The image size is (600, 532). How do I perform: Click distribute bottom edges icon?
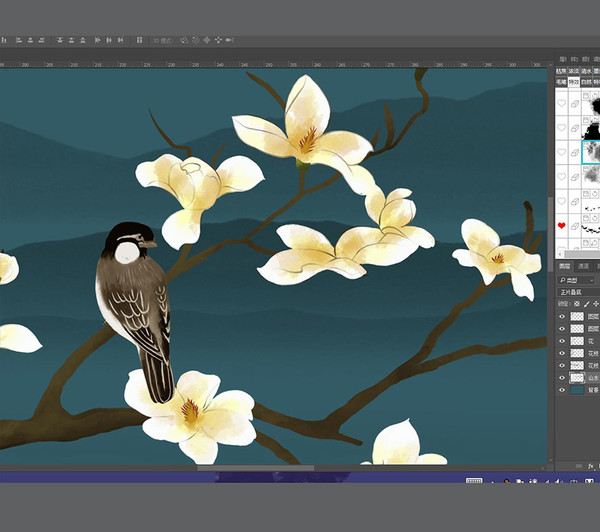[x=83, y=40]
